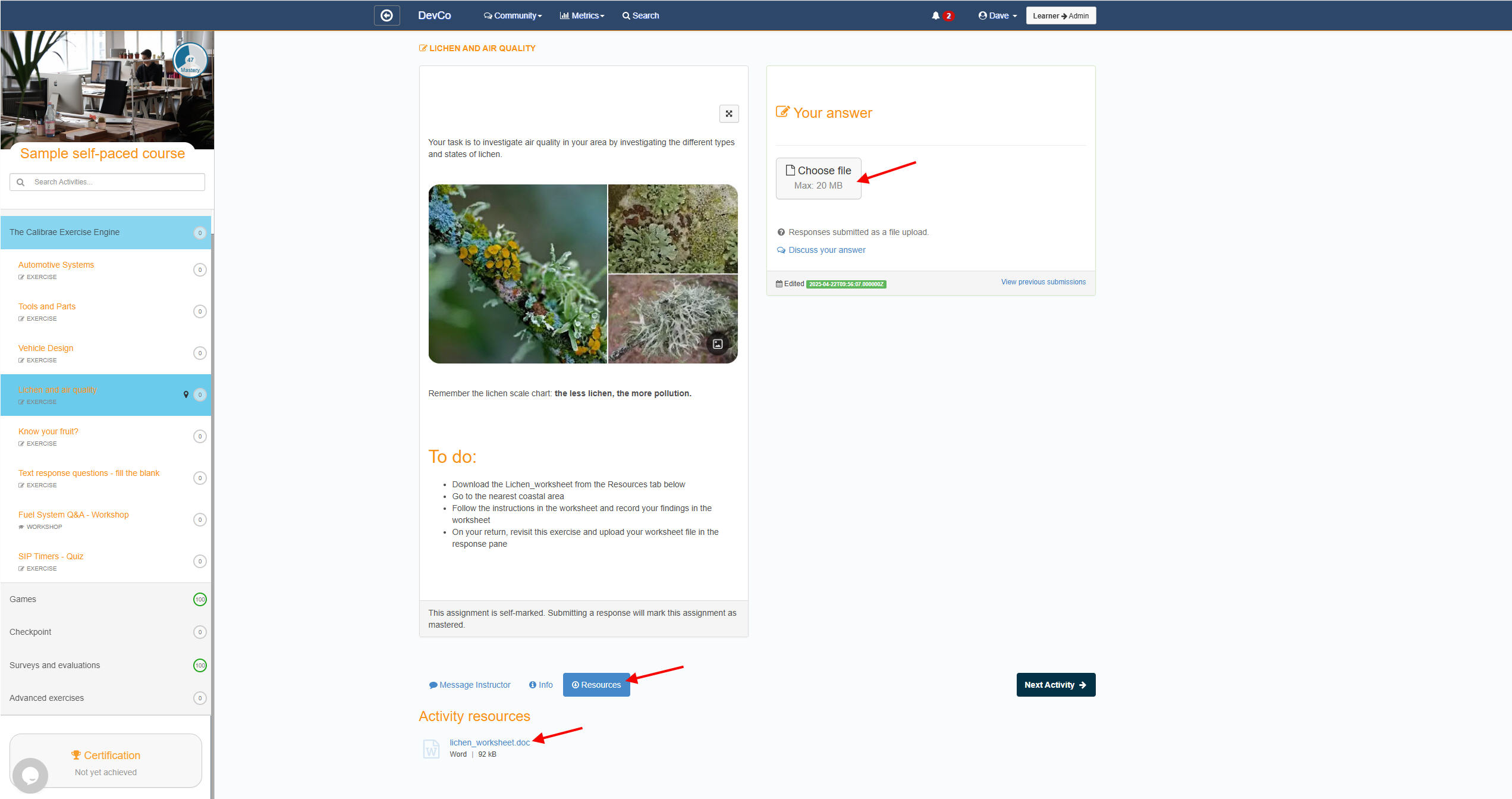The width and height of the screenshot is (1512, 799).
Task: Click Search in the top navigation
Action: [641, 16]
